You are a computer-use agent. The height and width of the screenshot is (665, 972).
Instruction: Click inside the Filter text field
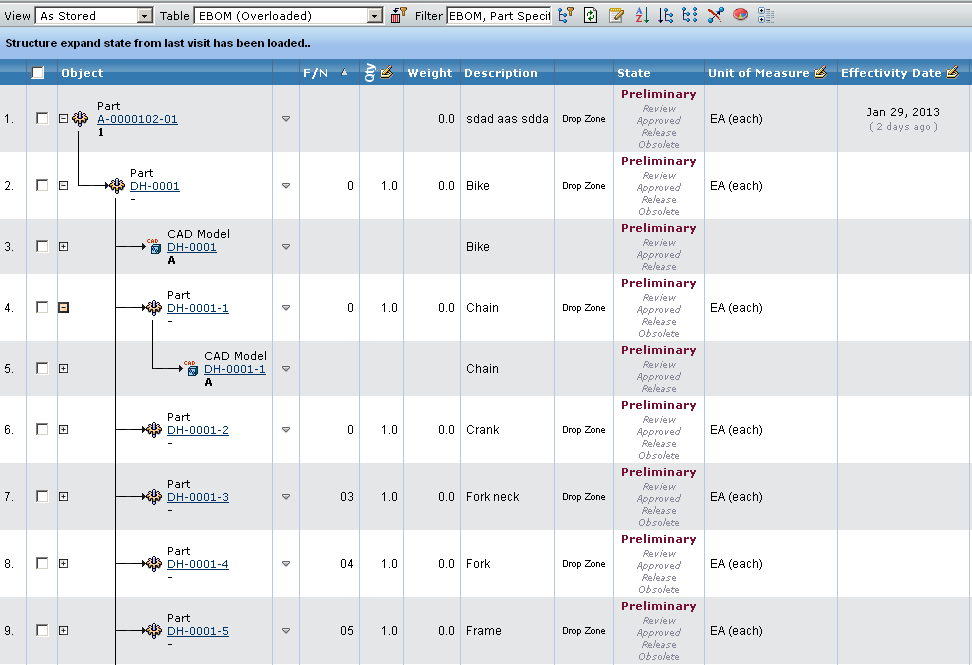click(x=498, y=16)
